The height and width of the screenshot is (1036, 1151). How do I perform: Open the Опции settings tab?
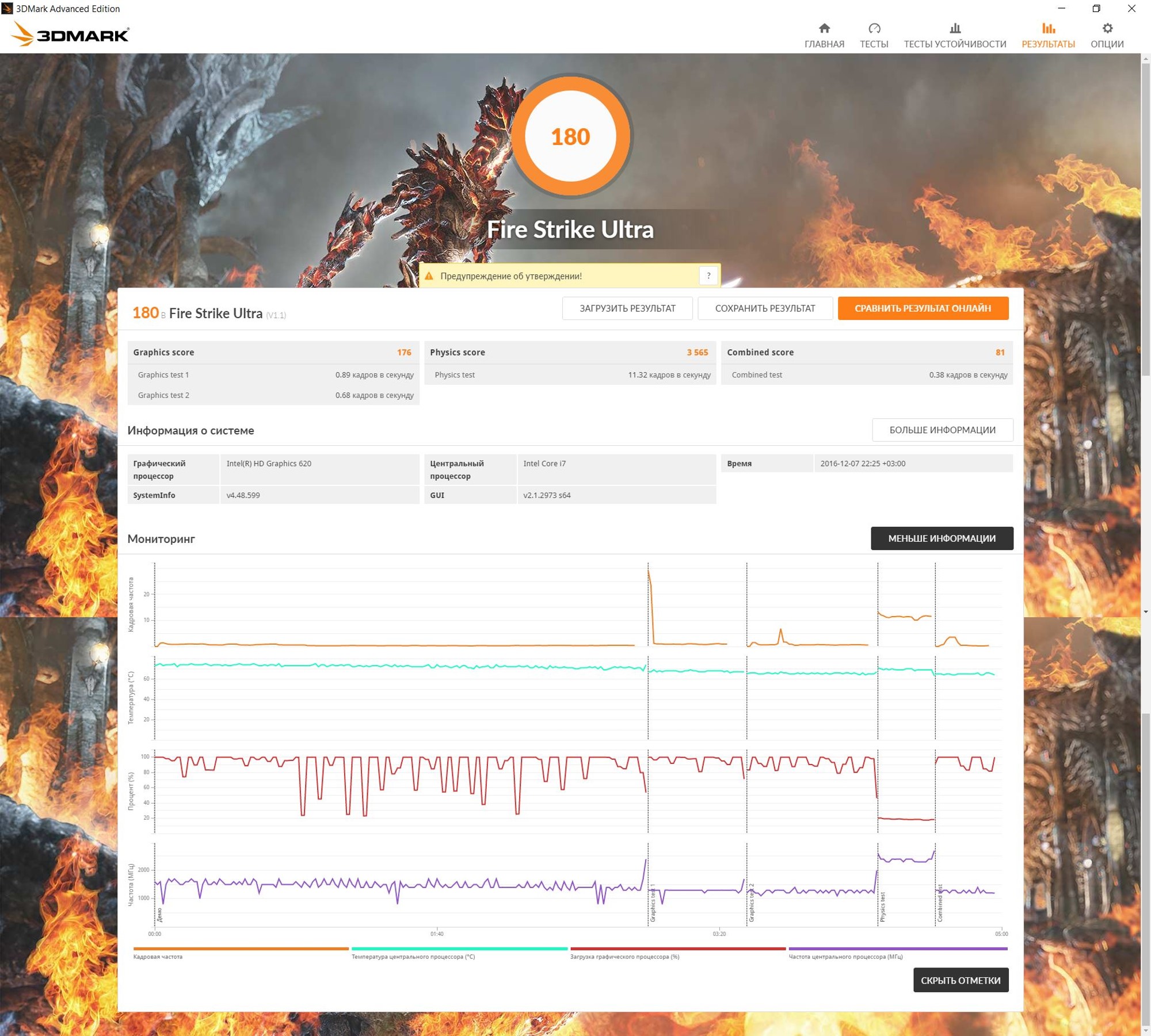pyautogui.click(x=1107, y=36)
